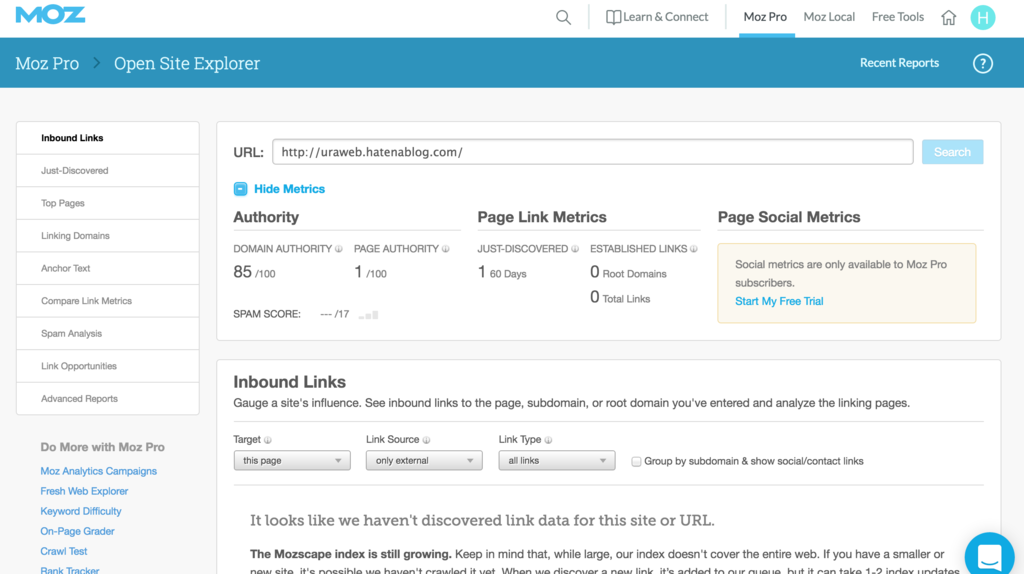Open Top Pages sidebar item

click(108, 203)
